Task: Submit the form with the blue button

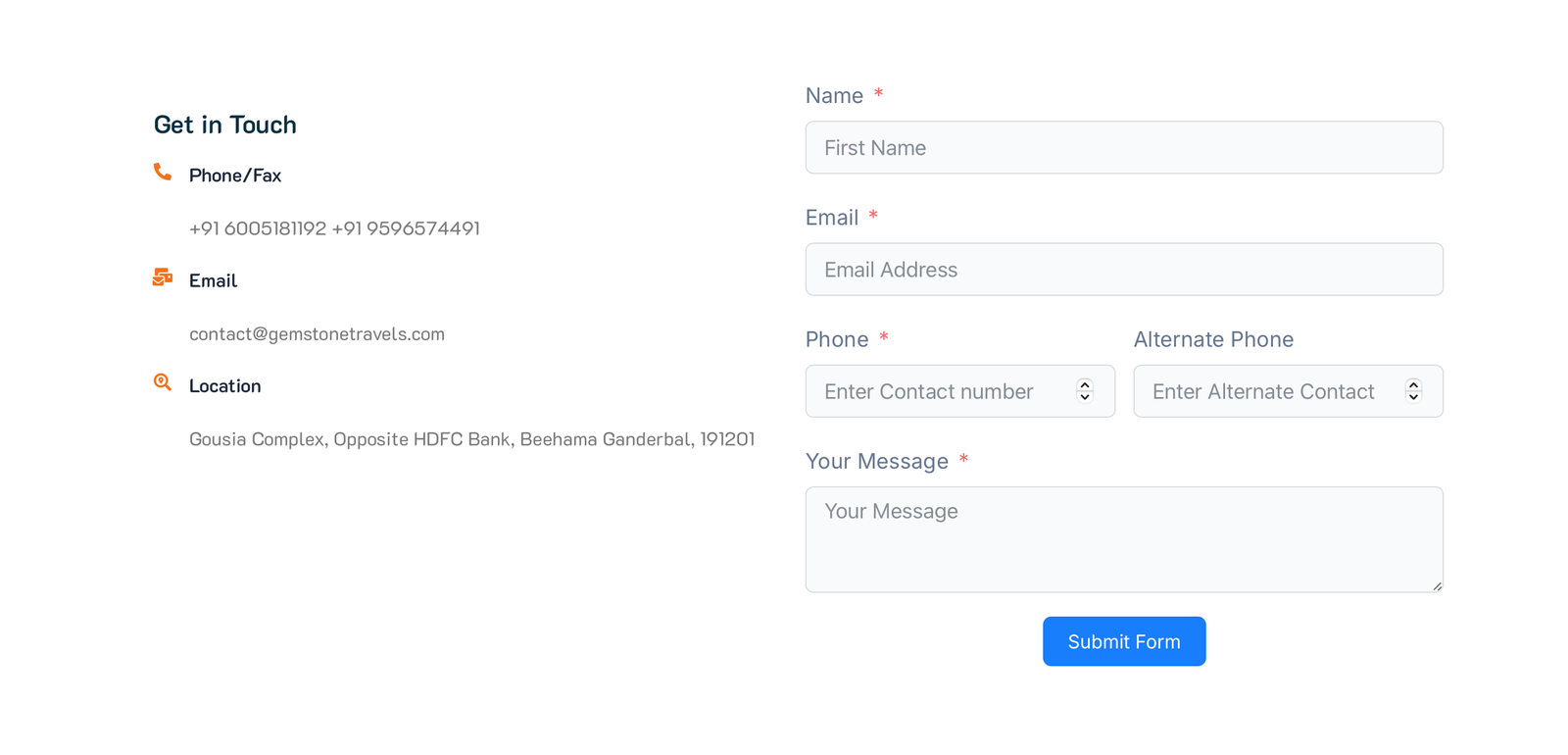Action: (x=1124, y=641)
